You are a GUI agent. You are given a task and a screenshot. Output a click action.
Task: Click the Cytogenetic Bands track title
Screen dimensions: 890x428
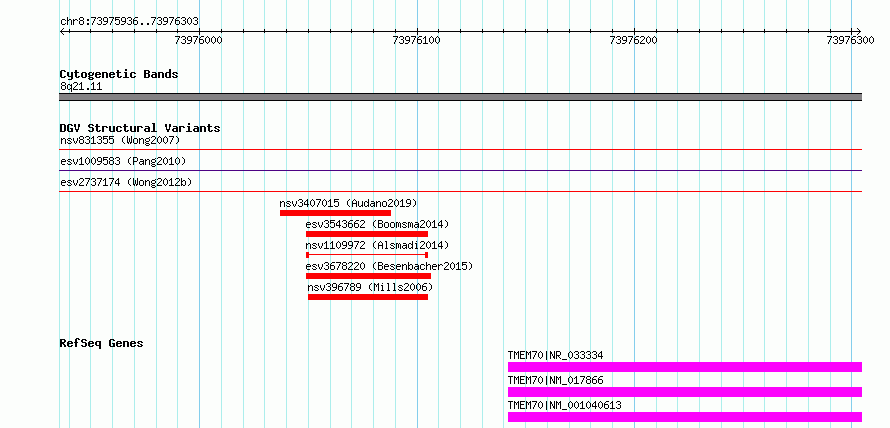[x=119, y=74]
